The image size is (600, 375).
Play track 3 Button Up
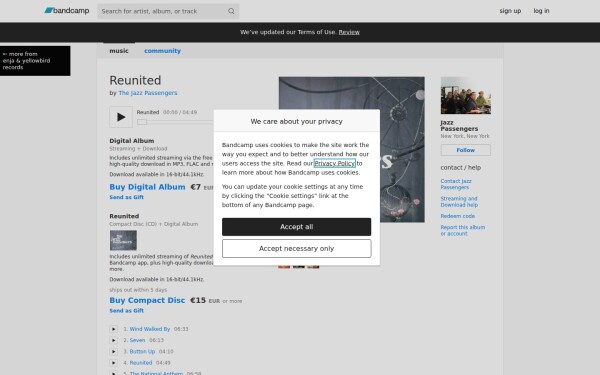click(114, 351)
